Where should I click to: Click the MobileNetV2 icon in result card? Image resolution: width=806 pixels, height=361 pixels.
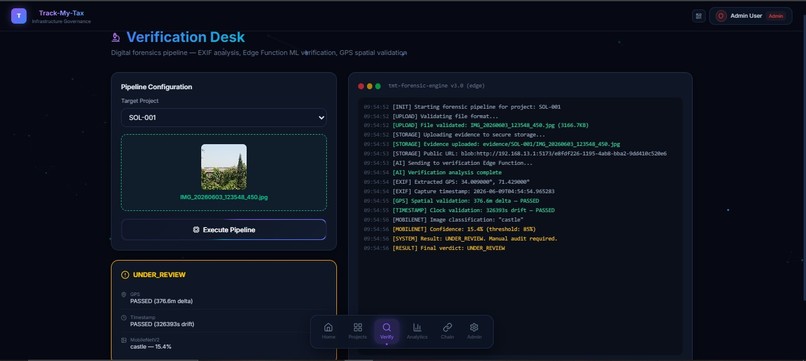124,340
